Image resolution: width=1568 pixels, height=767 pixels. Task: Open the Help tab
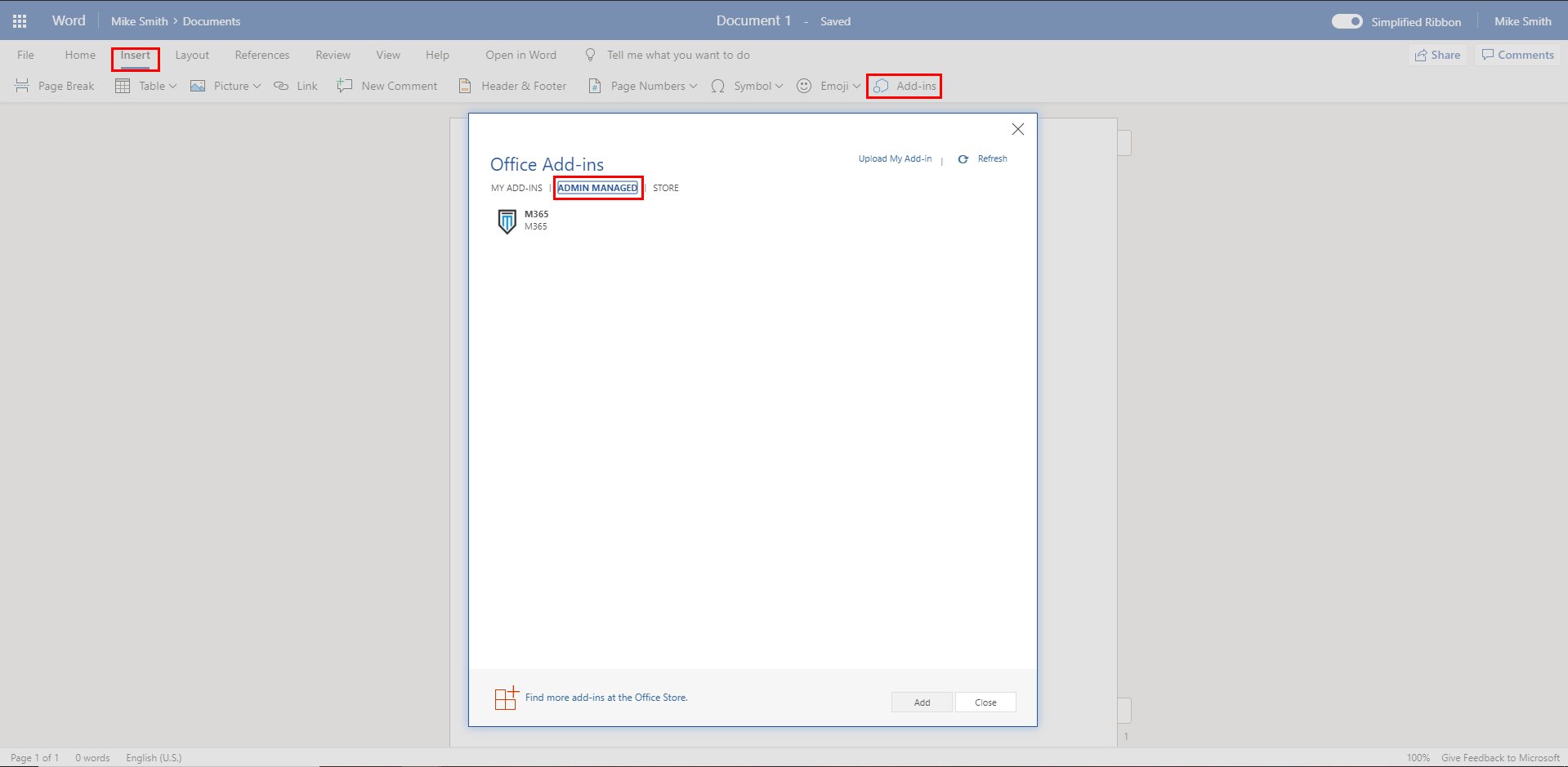click(x=437, y=55)
